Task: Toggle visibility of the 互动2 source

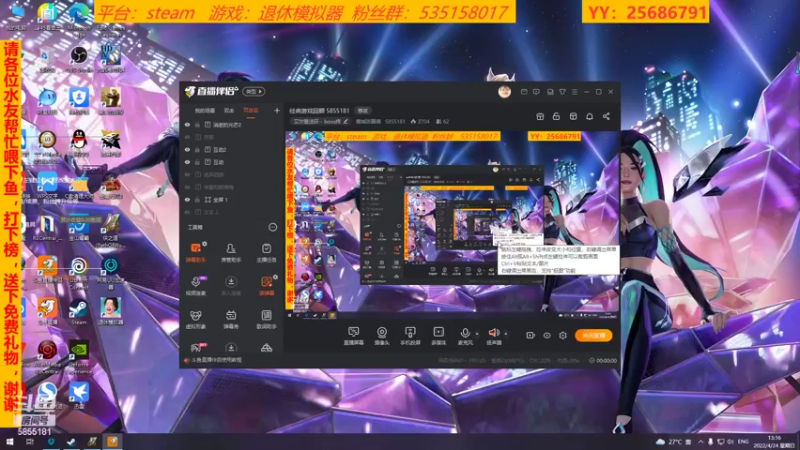Action: [187, 149]
